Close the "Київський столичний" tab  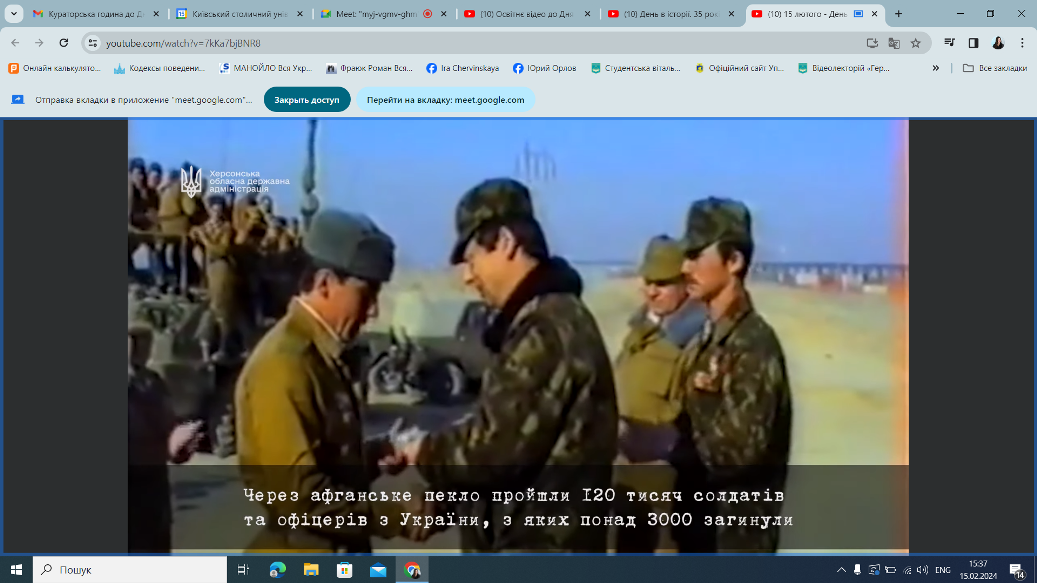[x=300, y=13]
